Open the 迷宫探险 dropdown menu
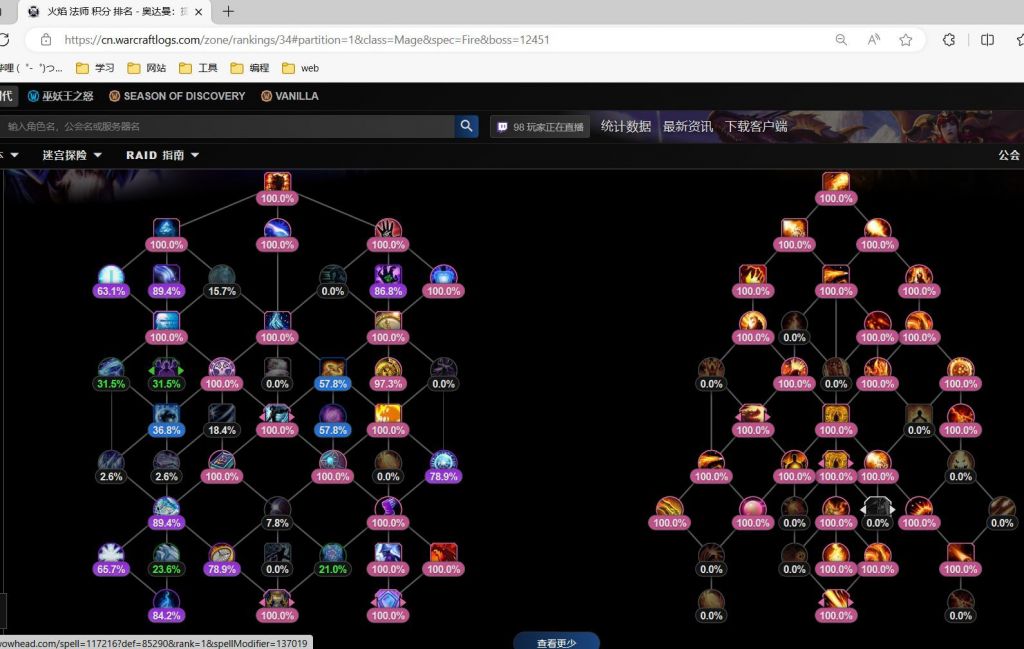This screenshot has width=1024, height=649. [x=71, y=155]
